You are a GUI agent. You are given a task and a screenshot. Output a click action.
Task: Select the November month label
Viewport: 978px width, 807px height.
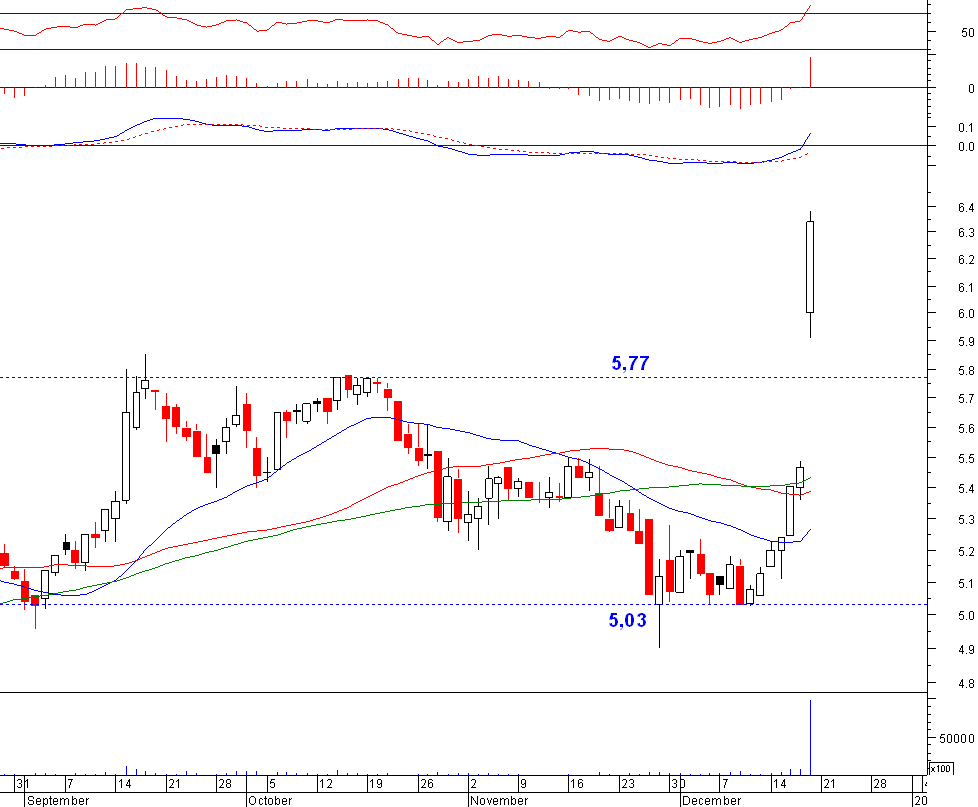point(499,800)
